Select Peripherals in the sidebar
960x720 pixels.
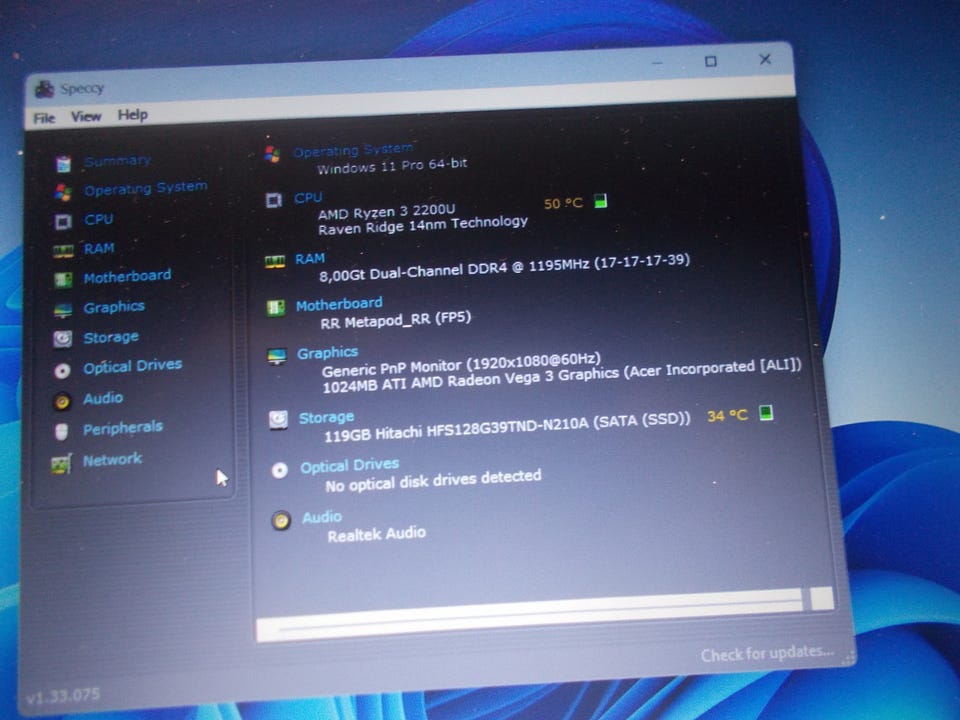(123, 428)
